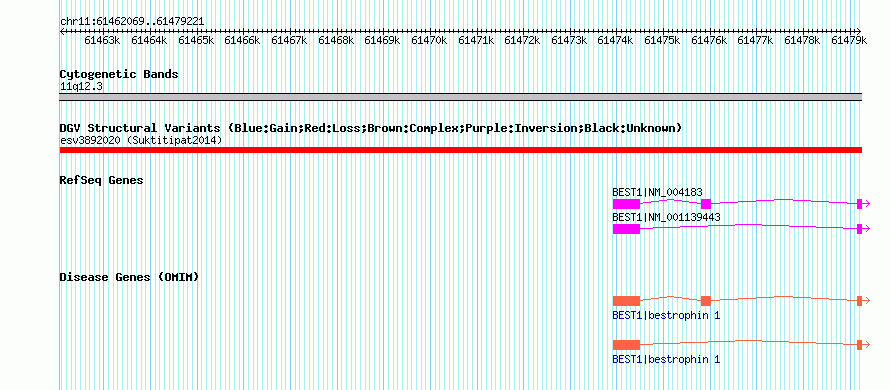This screenshot has width=890, height=390.
Task: Click the large first exon of NM_004183
Action: (626, 204)
